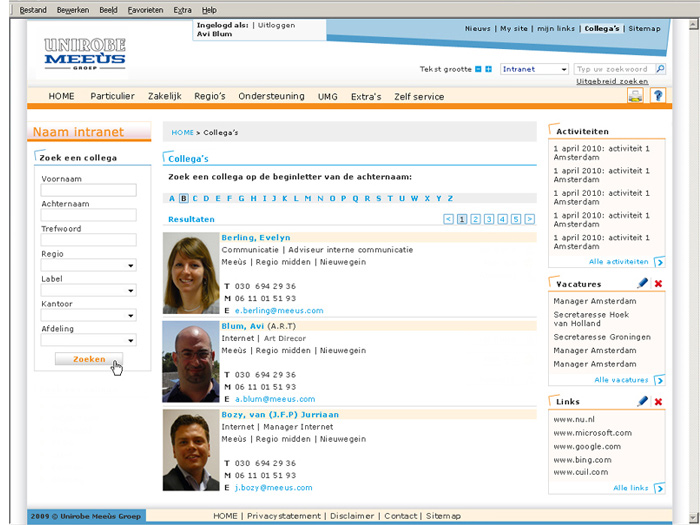Click the Voornaam input field
Image resolution: width=700 pixels, height=525 pixels.
tap(88, 190)
